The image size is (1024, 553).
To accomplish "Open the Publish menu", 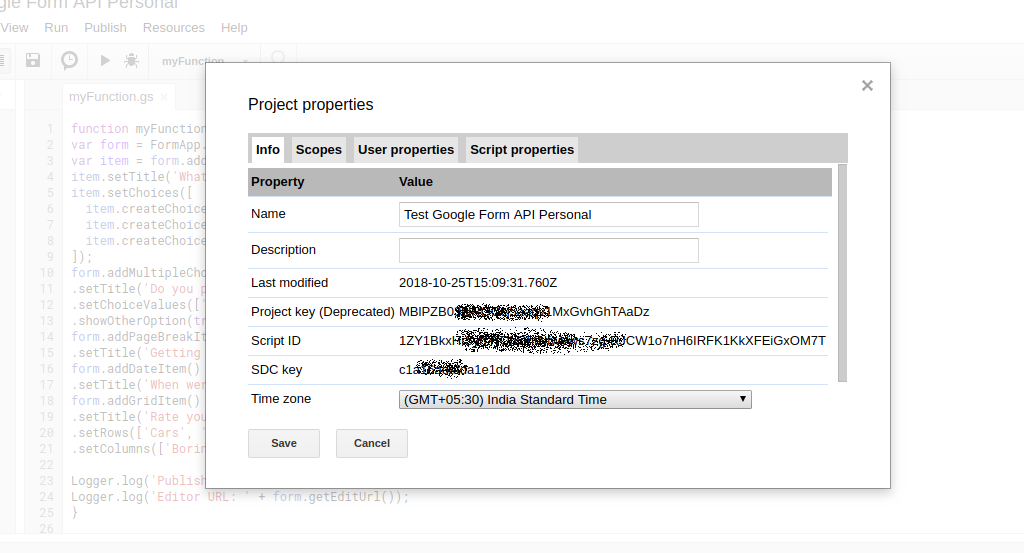I will pos(105,28).
